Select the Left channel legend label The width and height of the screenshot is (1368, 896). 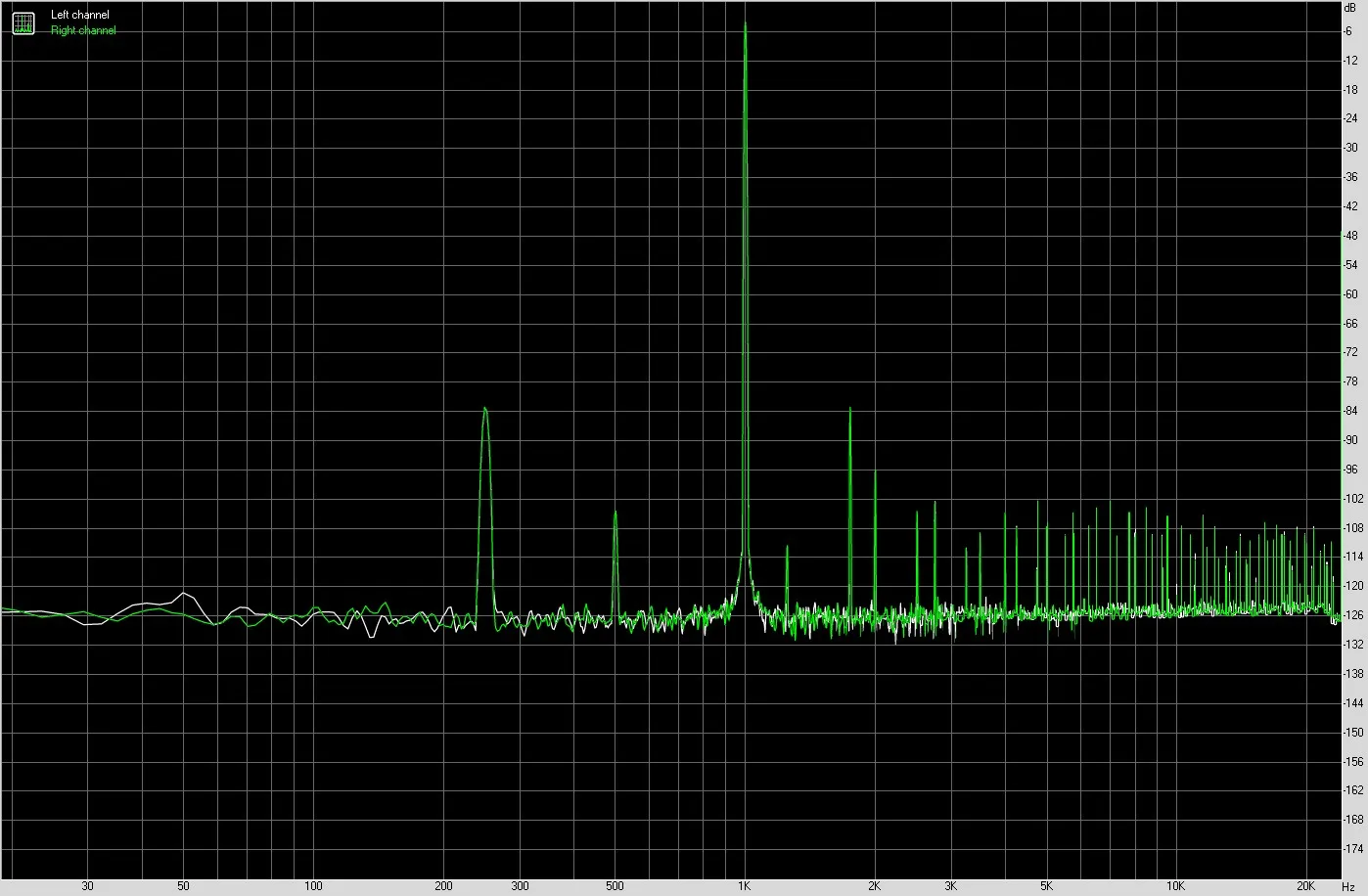tap(80, 16)
